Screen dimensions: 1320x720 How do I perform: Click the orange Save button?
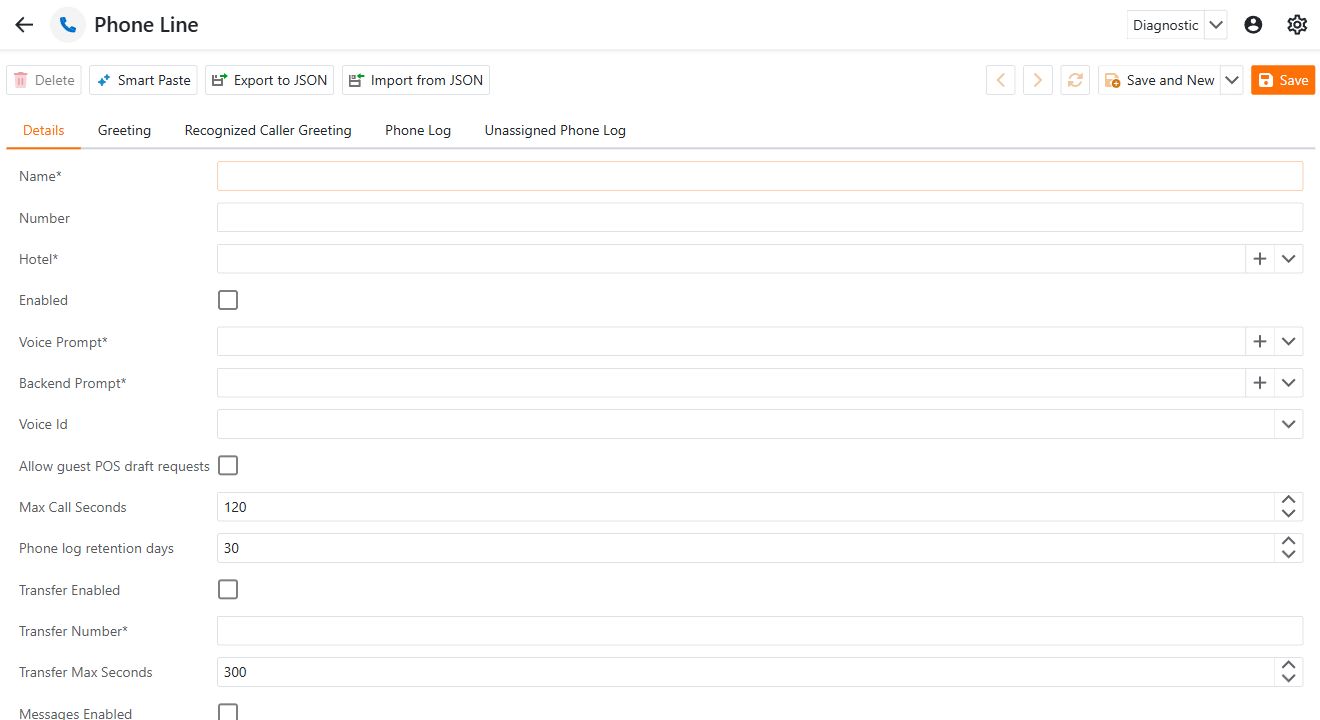[1283, 80]
